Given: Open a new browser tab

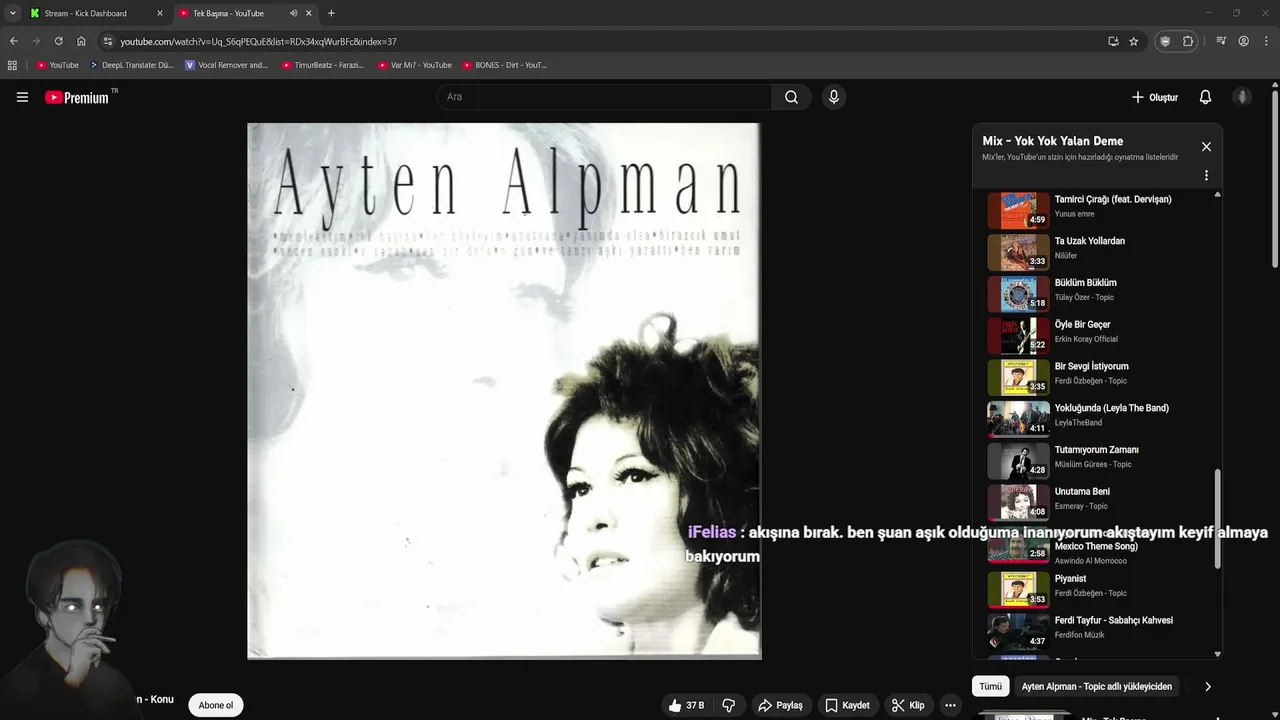Looking at the screenshot, I should (x=331, y=13).
